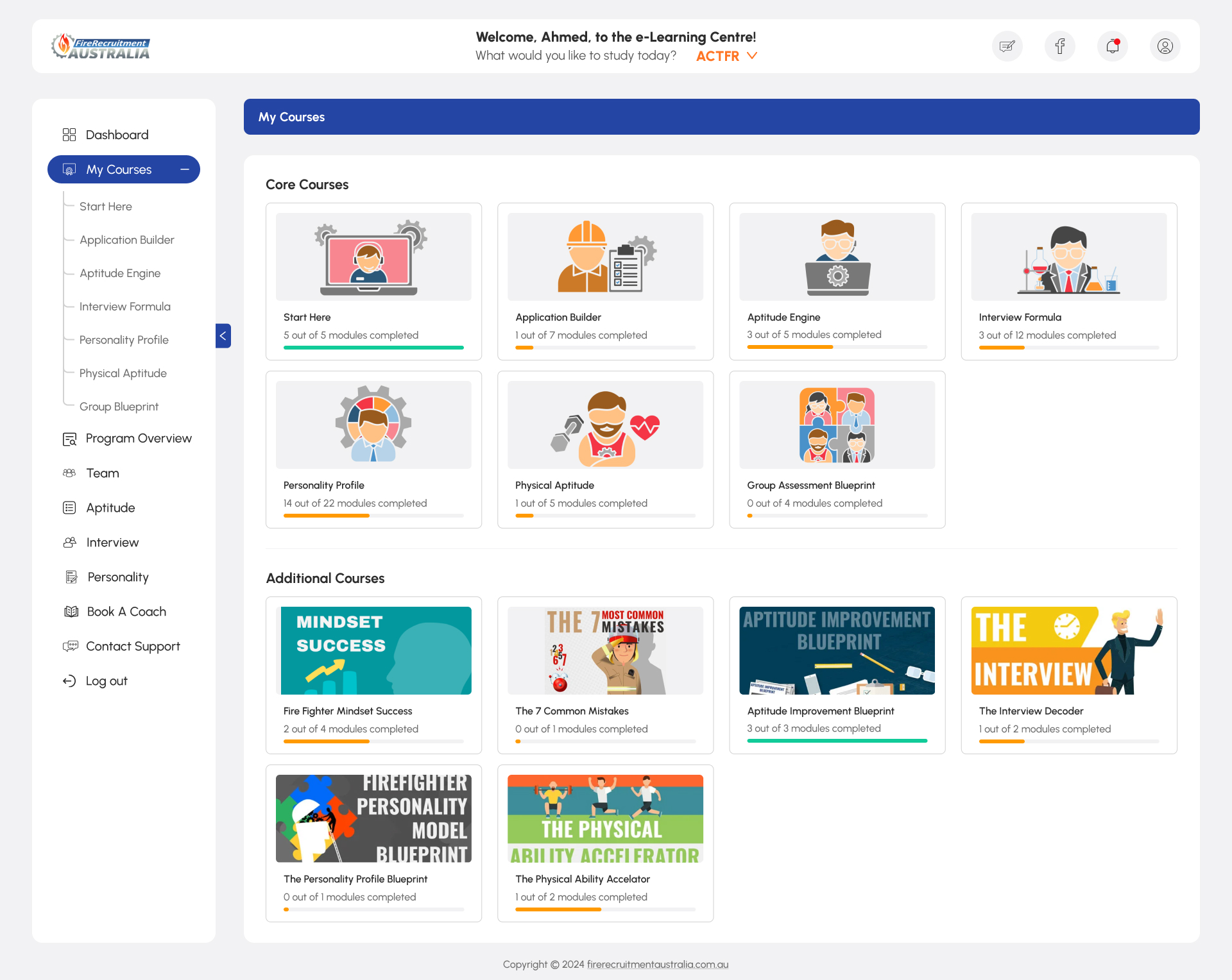Image resolution: width=1232 pixels, height=980 pixels.
Task: Open firerecruitmentaustralia.com.au footer link
Action: (x=658, y=964)
